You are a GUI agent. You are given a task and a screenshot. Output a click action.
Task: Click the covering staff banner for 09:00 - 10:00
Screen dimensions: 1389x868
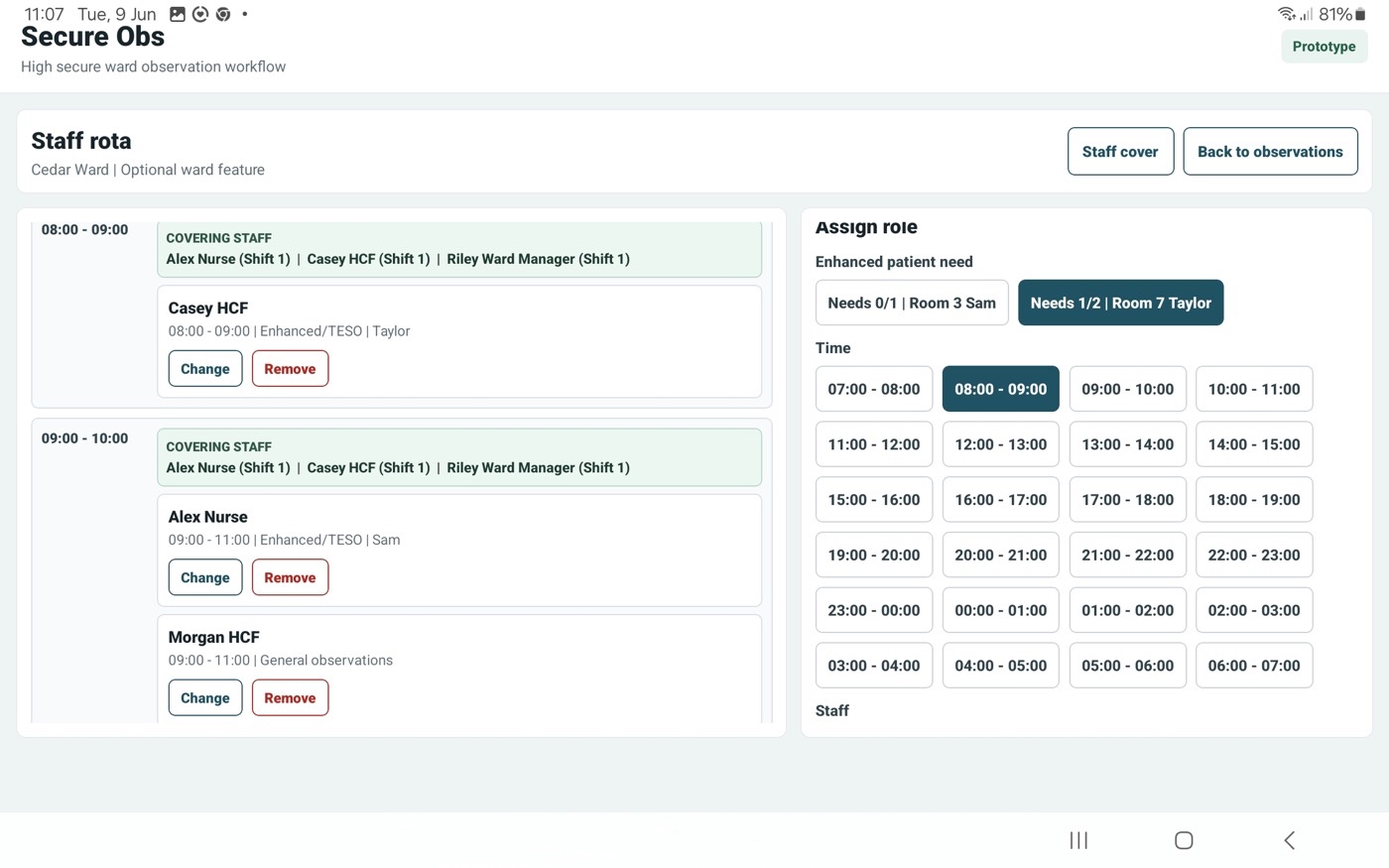[x=459, y=457]
